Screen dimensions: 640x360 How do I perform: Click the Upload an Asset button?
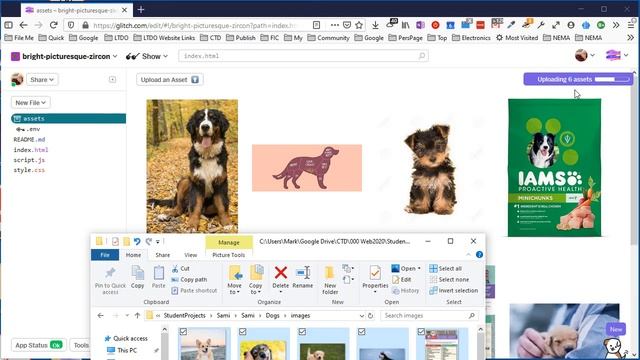(x=169, y=80)
